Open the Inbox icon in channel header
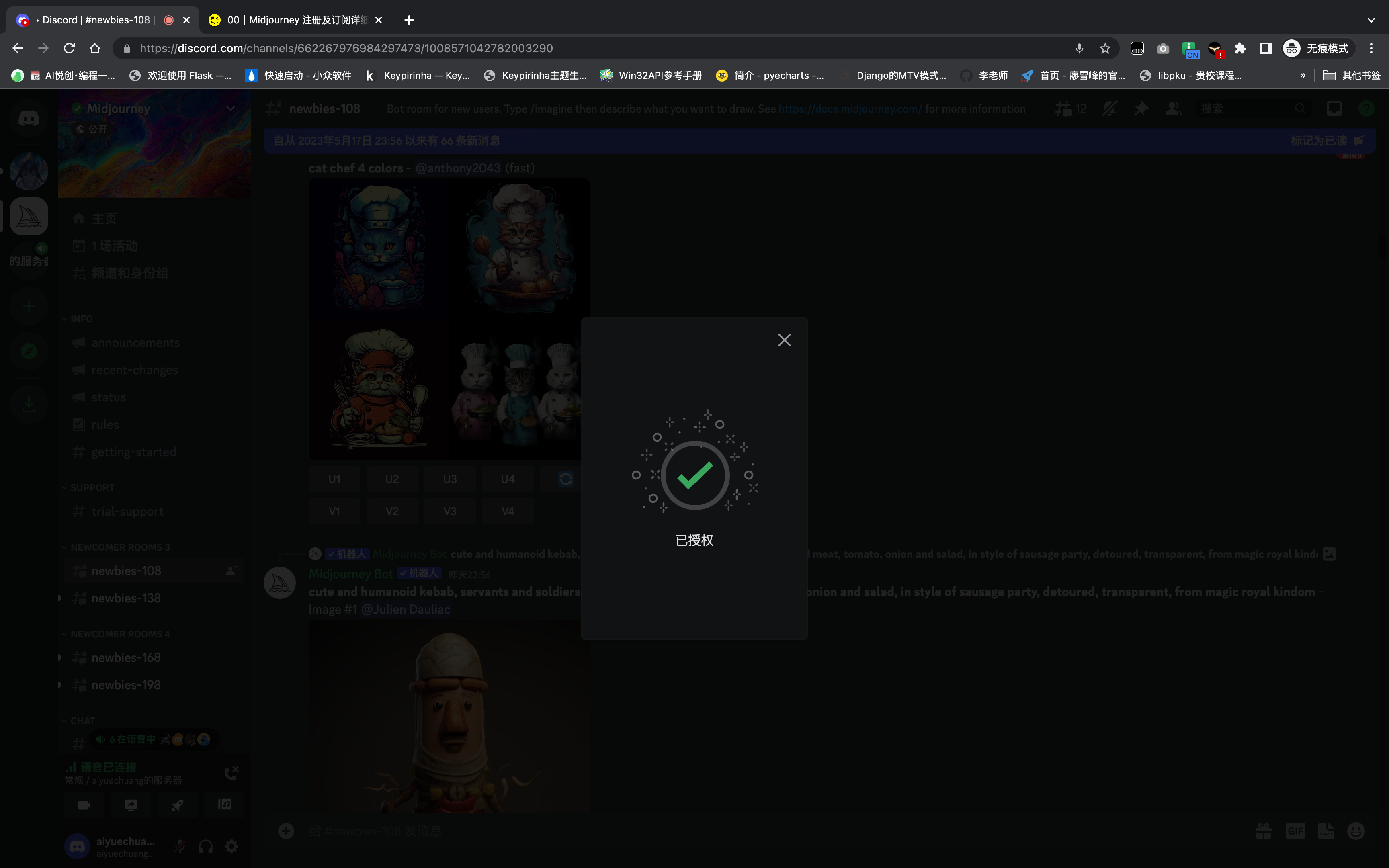The width and height of the screenshot is (1389, 868). point(1334,108)
